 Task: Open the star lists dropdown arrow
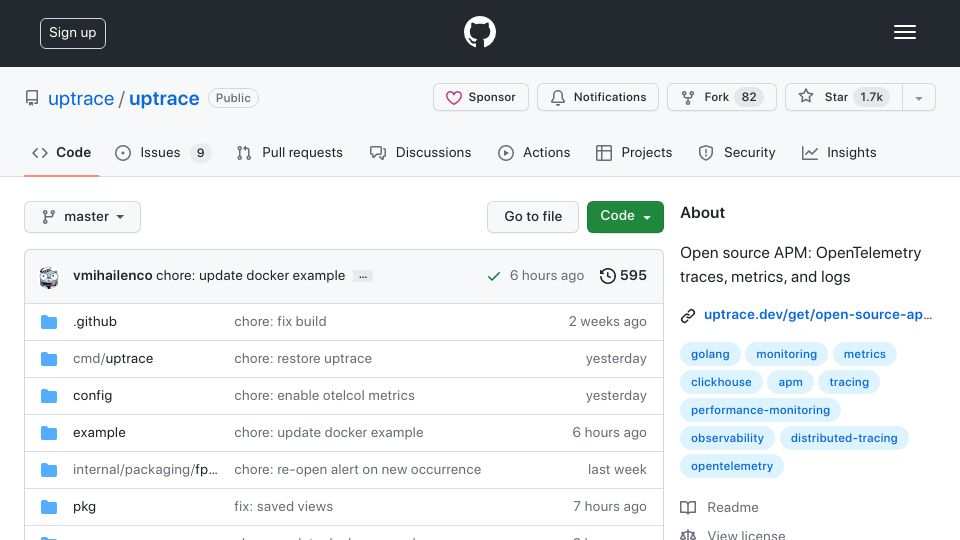coord(918,97)
